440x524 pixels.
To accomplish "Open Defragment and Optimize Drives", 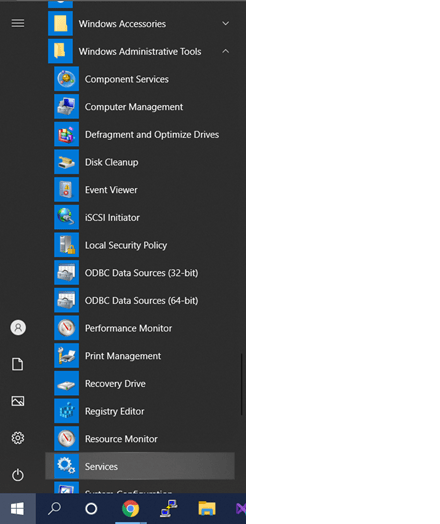I will (152, 135).
